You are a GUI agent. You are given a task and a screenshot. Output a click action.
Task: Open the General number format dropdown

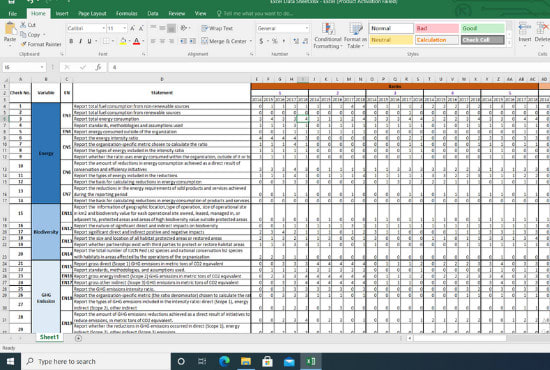click(307, 28)
